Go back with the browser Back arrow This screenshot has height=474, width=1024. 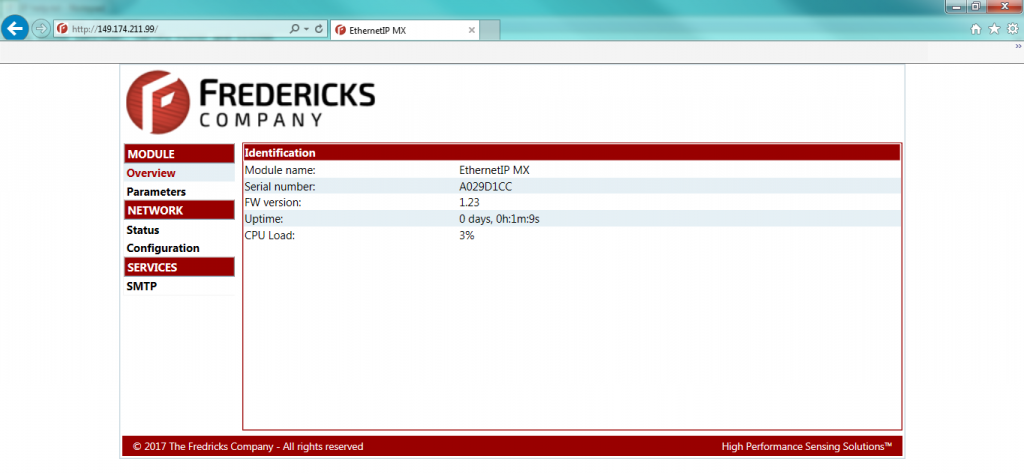(x=14, y=28)
